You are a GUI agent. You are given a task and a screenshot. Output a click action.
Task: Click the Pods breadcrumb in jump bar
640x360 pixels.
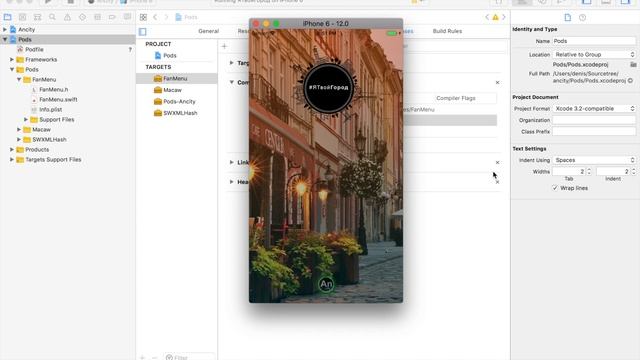pos(187,17)
